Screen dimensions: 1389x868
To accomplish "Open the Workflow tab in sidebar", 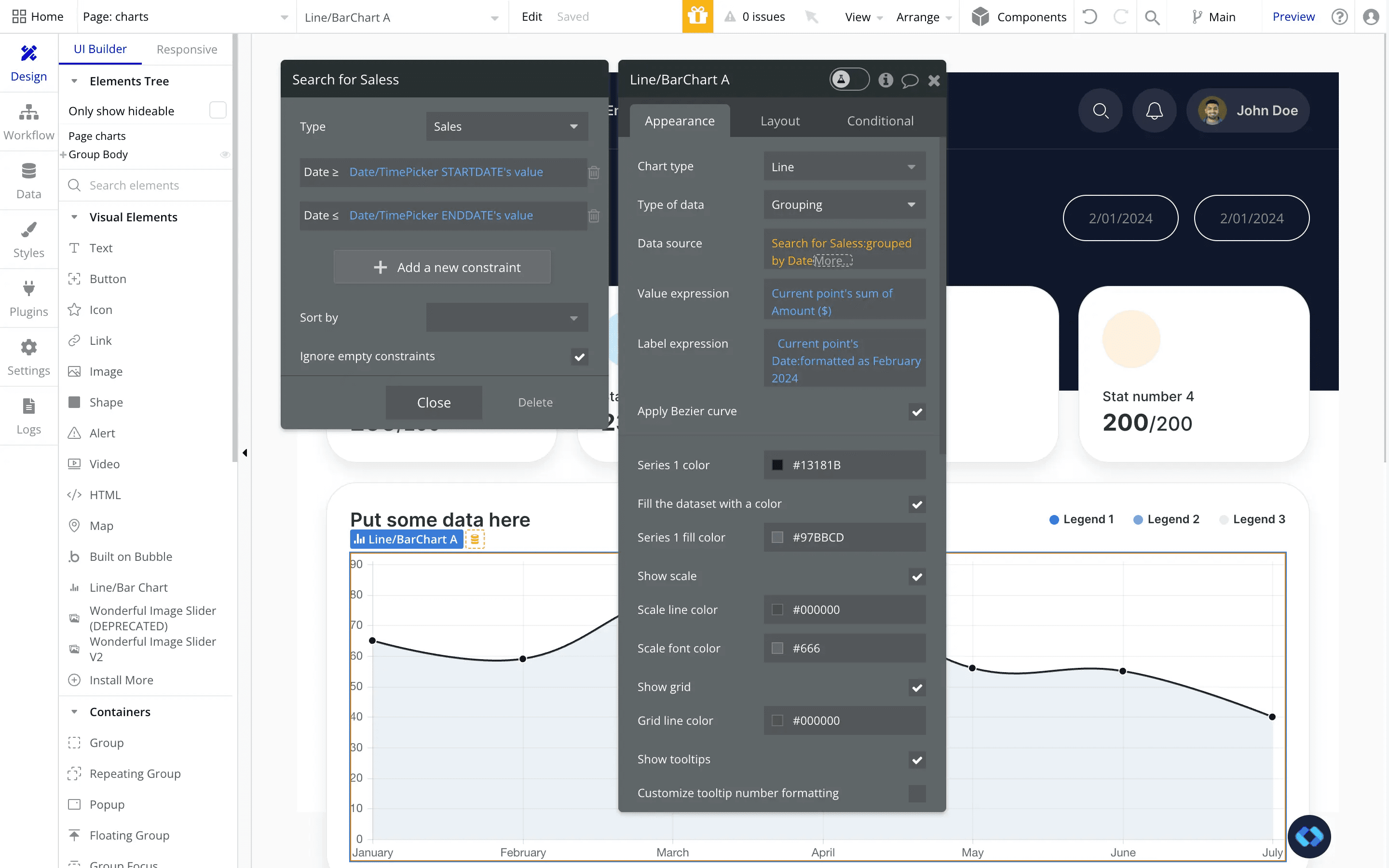I will [x=29, y=122].
